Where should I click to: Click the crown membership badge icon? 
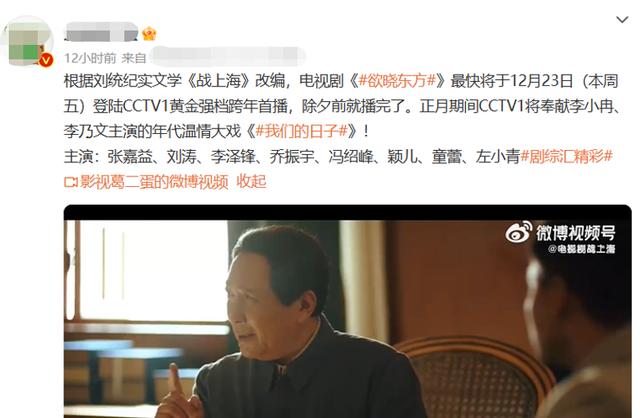149,33
